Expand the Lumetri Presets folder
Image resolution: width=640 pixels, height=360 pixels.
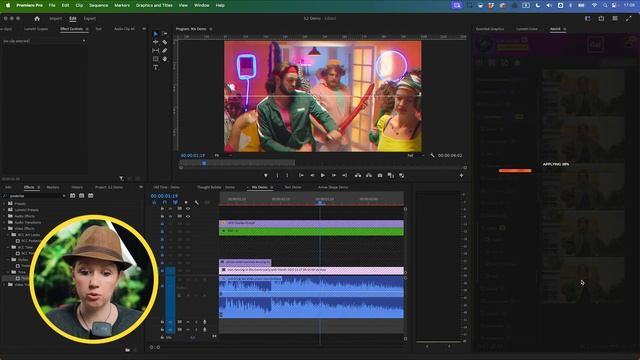[5, 210]
